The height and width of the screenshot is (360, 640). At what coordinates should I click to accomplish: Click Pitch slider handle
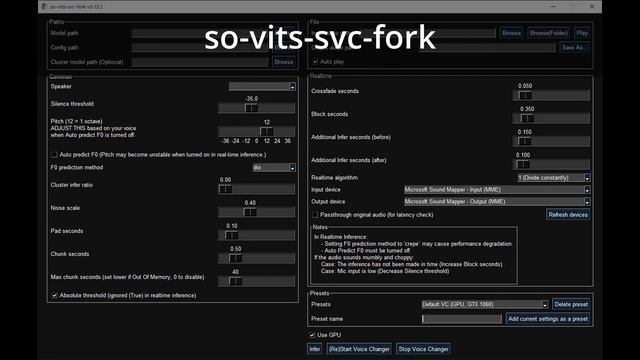[x=267, y=131]
